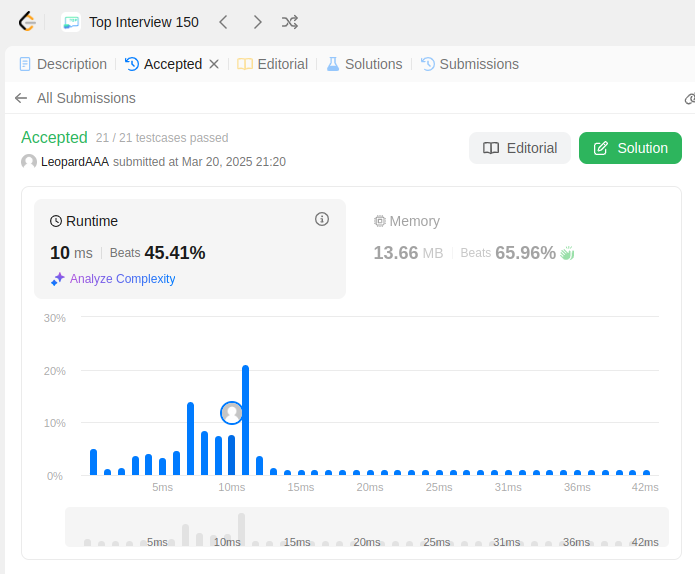Viewport: 695px width, 574px height.
Task: Click the runtime info icon
Action: pyautogui.click(x=322, y=219)
